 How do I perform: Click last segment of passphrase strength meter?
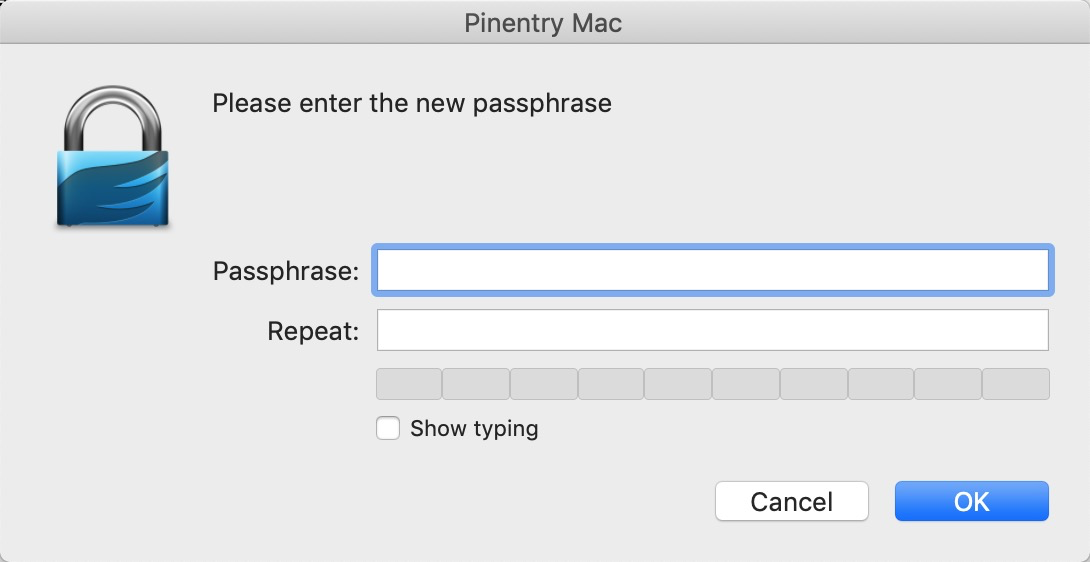tap(1016, 384)
